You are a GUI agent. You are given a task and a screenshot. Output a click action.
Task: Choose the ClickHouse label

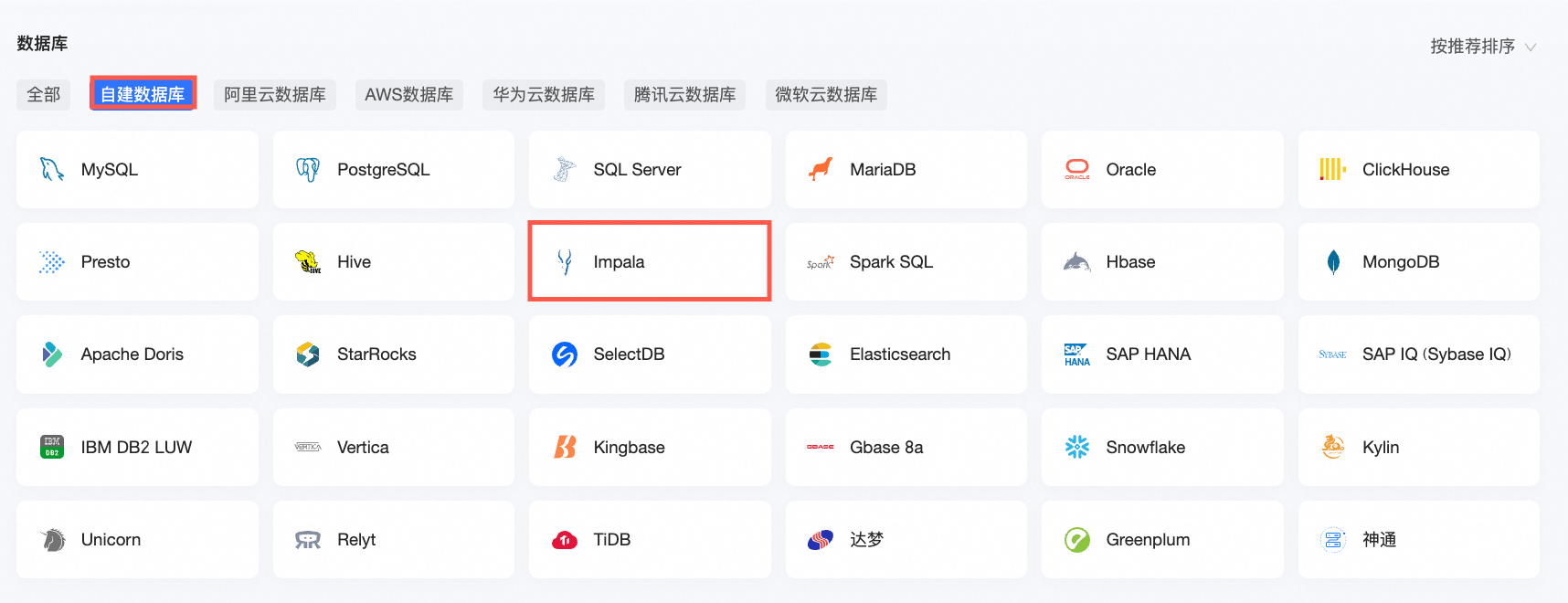tap(1406, 169)
